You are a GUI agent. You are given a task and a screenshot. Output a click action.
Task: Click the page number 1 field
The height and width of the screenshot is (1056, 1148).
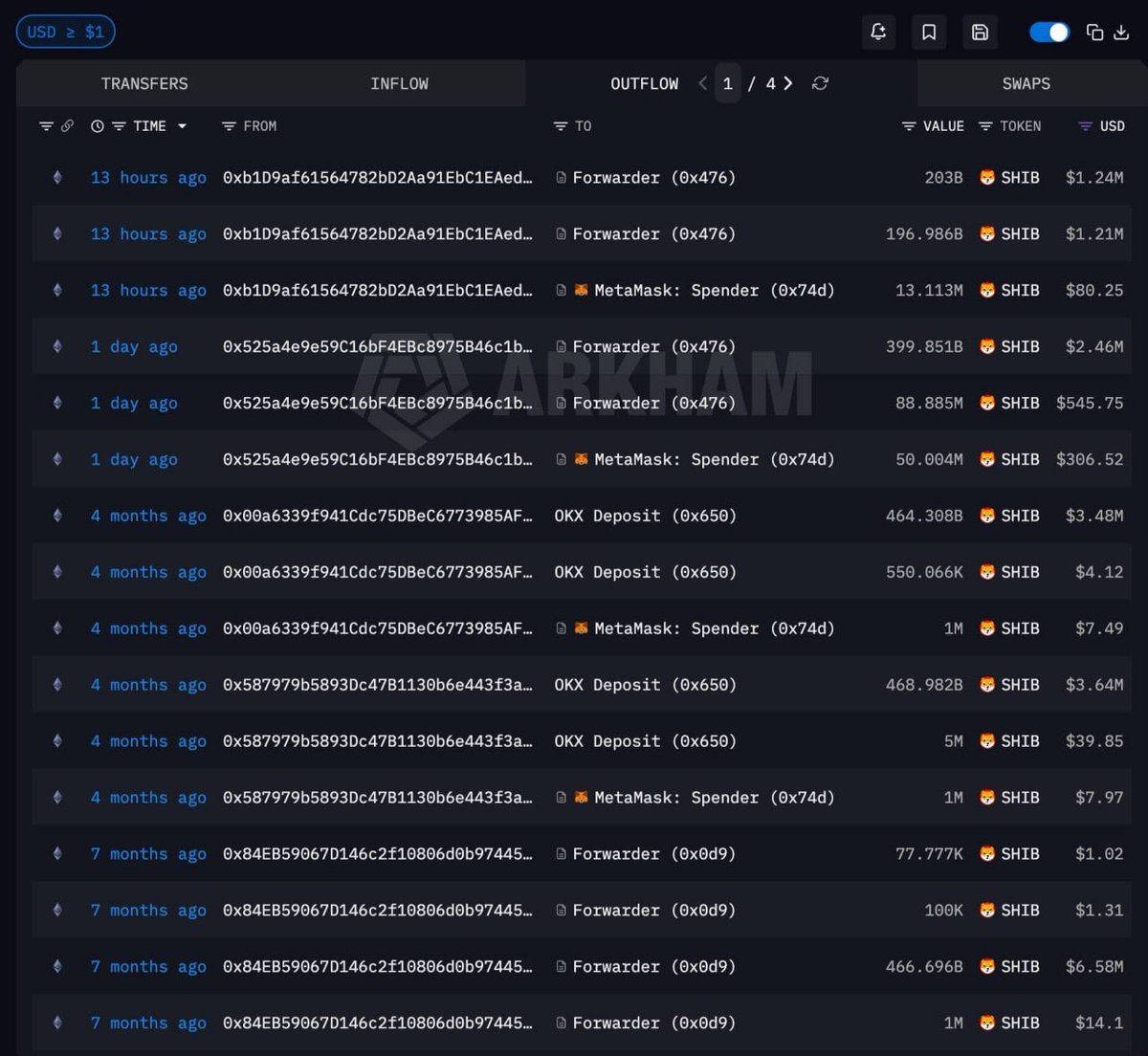(728, 84)
